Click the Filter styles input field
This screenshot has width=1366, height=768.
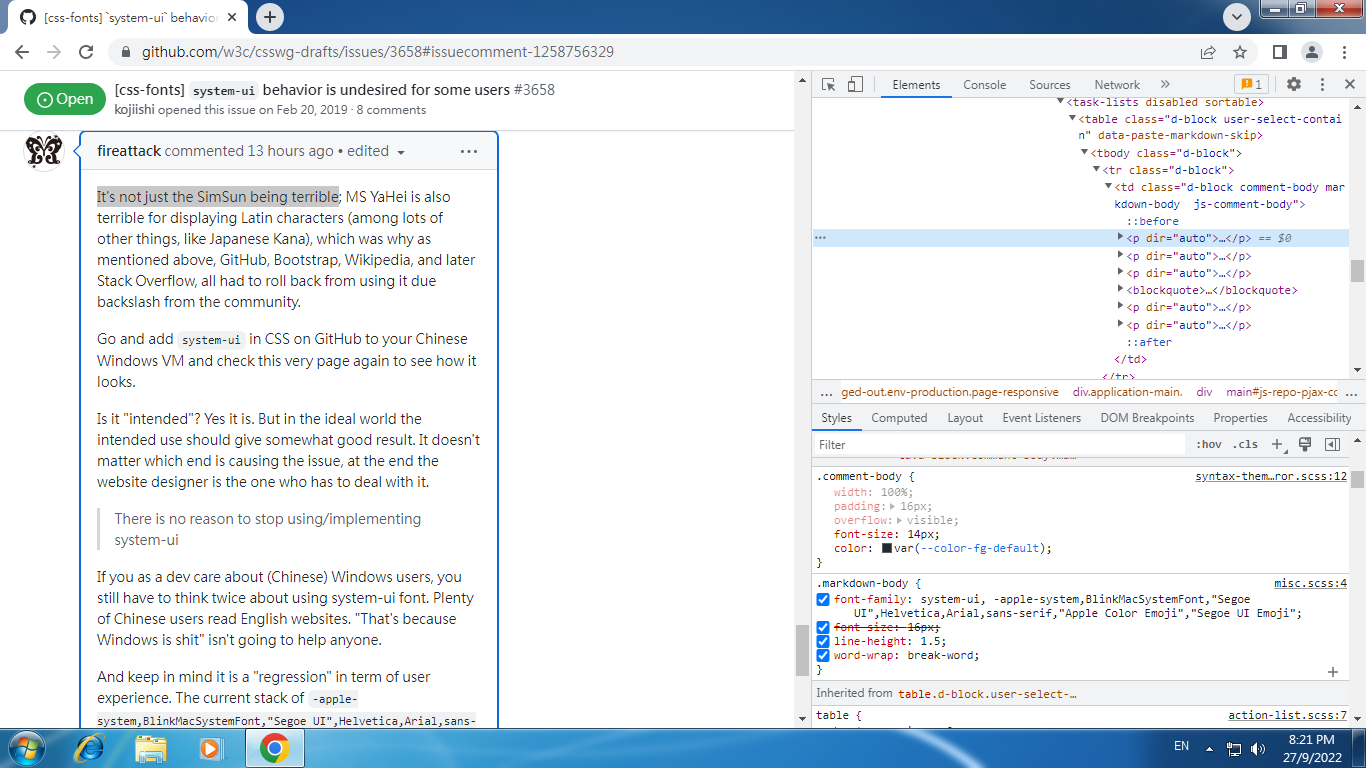pyautogui.click(x=1000, y=445)
